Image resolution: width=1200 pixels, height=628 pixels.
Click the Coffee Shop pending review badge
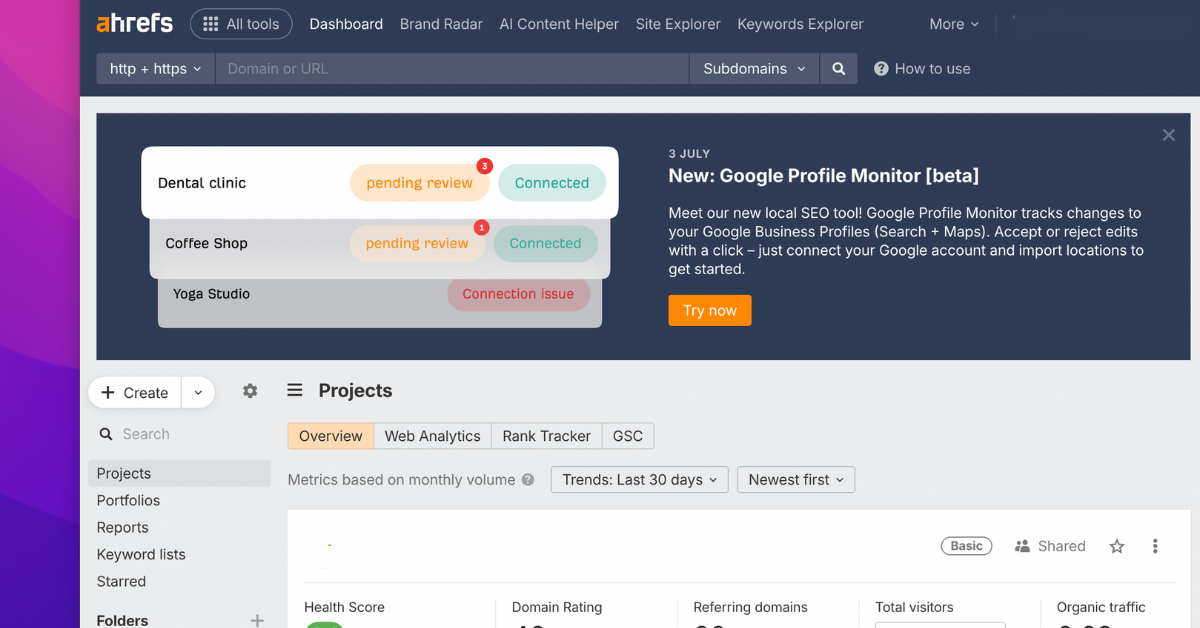[417, 243]
